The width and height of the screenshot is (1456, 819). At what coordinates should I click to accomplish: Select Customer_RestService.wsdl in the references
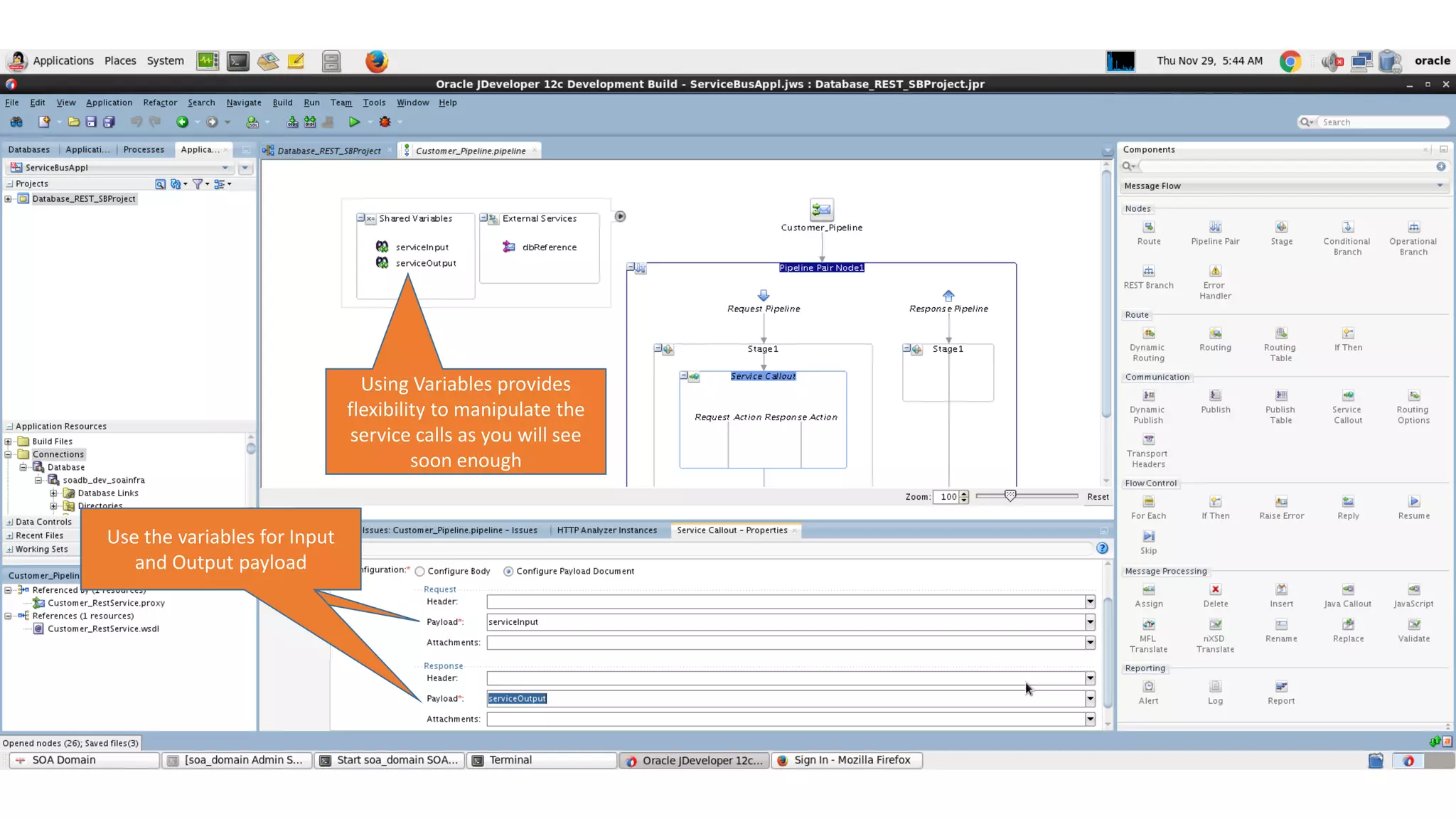click(95, 629)
